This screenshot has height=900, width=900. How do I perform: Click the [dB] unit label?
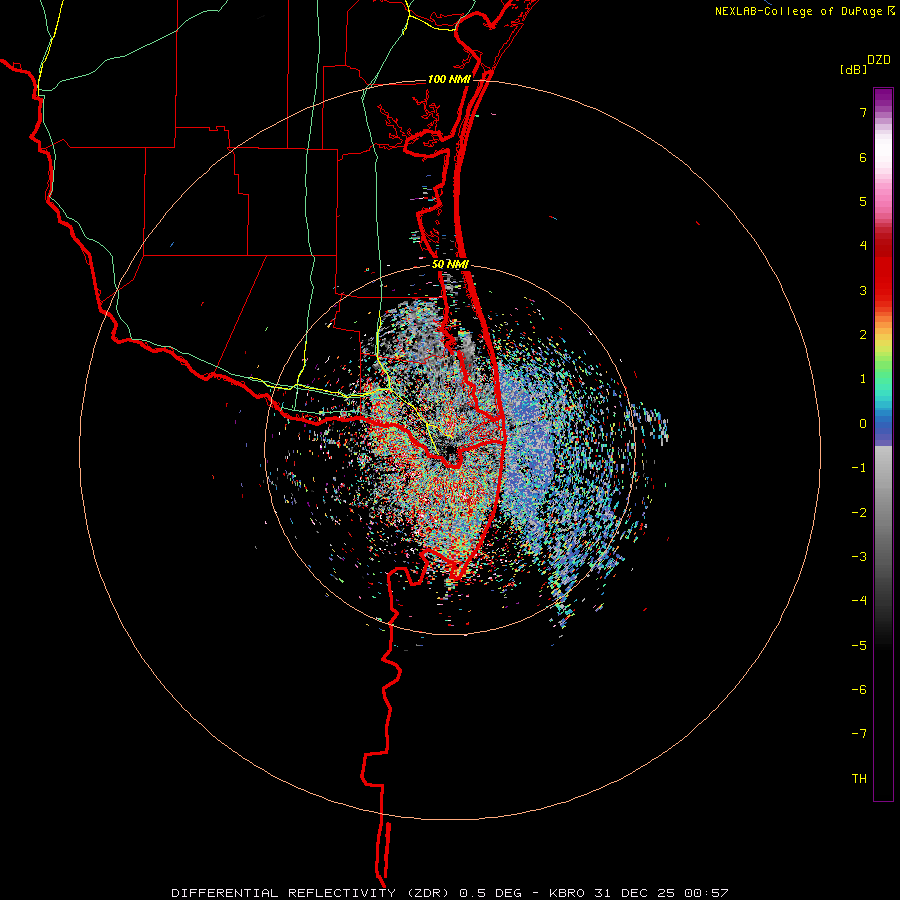pos(853,70)
